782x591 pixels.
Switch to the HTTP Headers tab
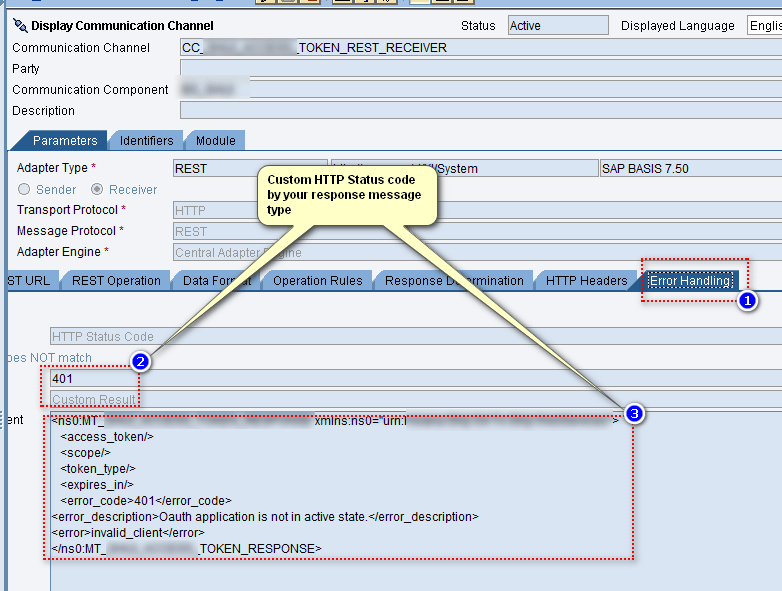click(586, 281)
